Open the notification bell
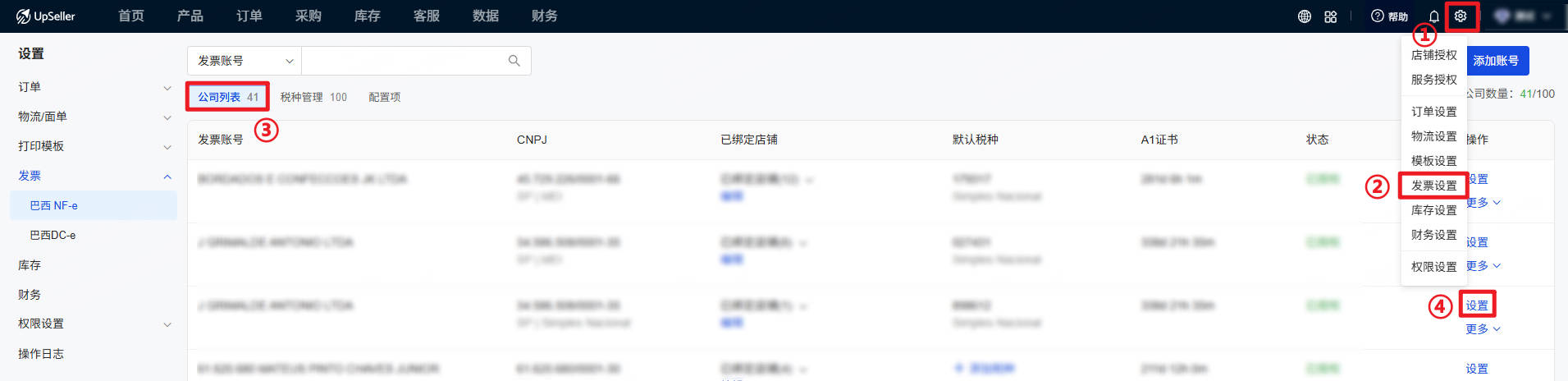 1434,16
